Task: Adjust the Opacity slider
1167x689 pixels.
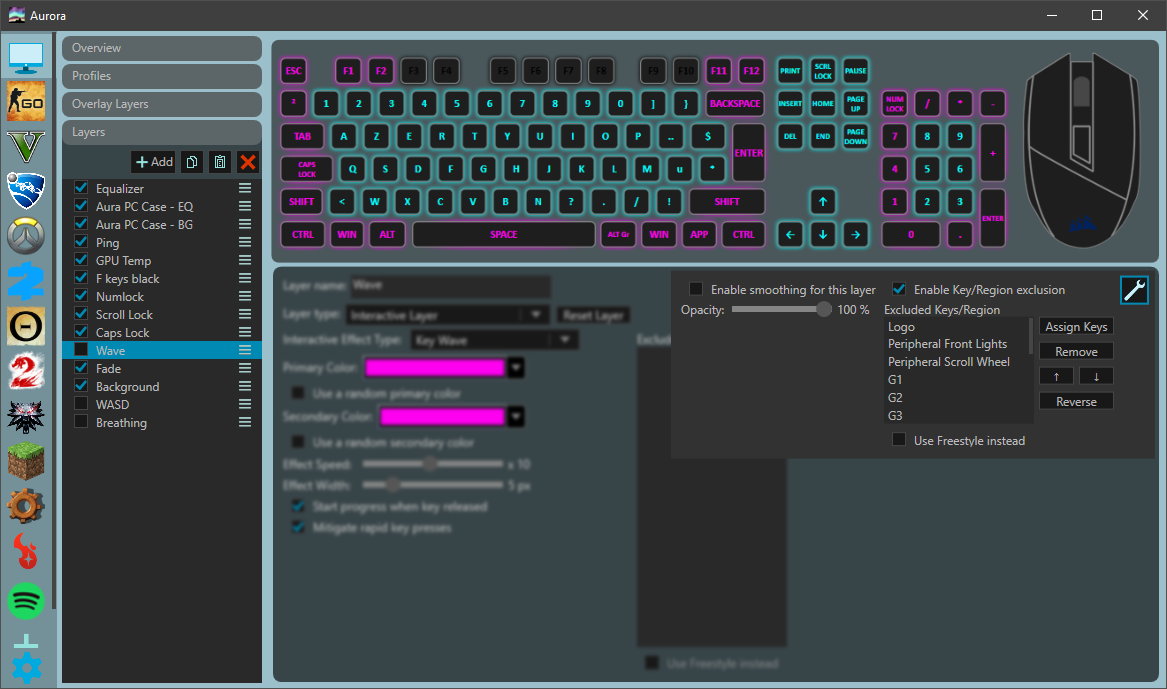Action: coord(824,310)
